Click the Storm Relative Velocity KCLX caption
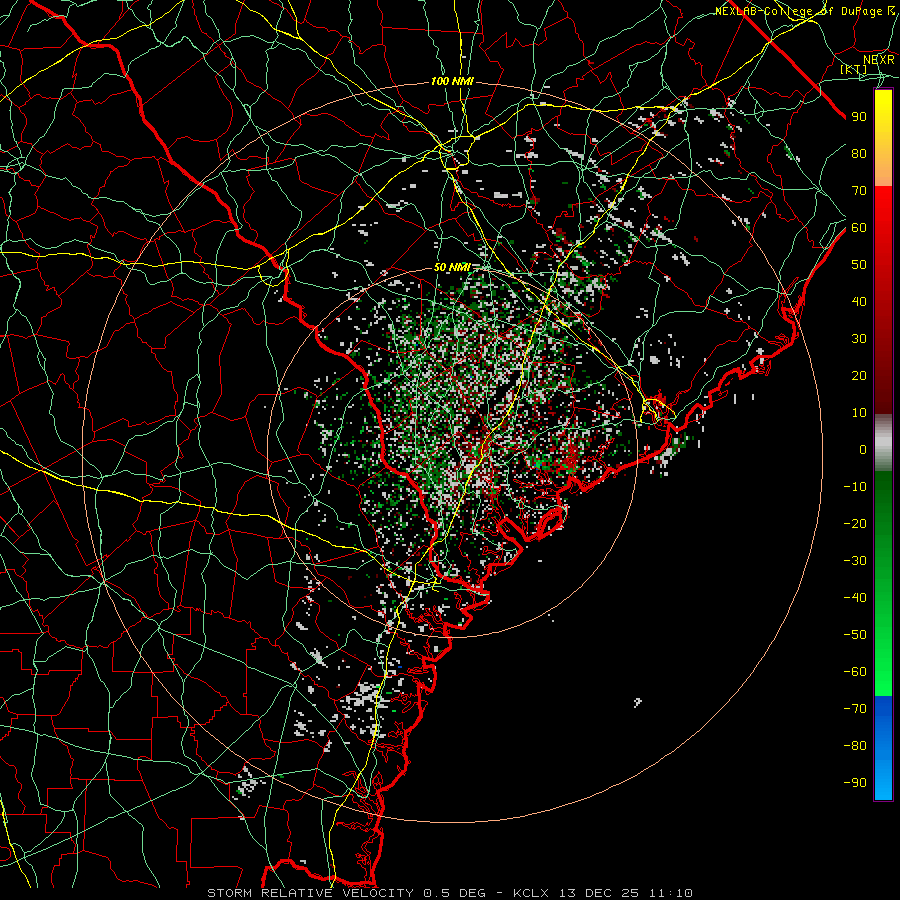The height and width of the screenshot is (900, 900). pyautogui.click(x=450, y=893)
